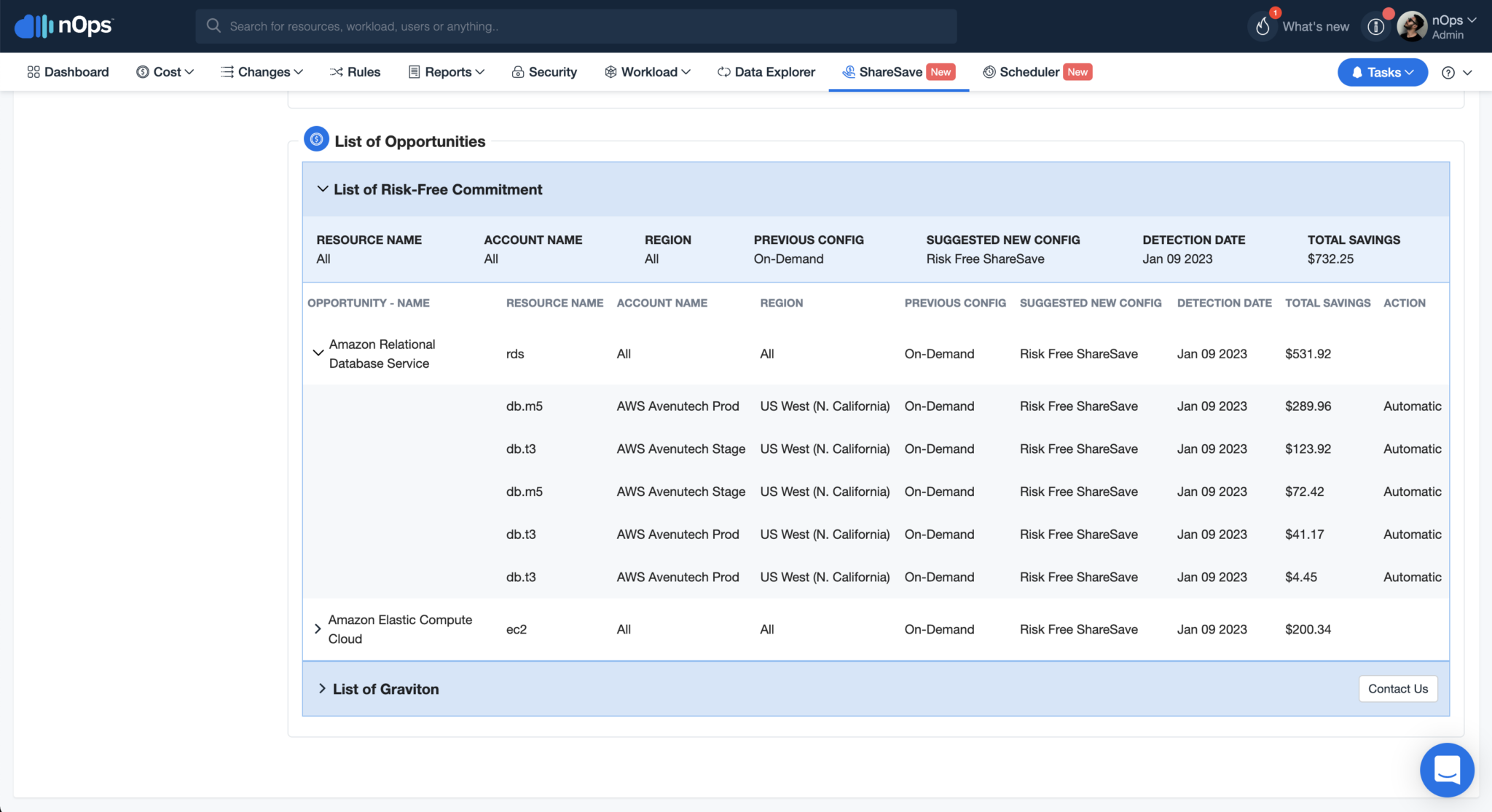This screenshot has height=812, width=1492.
Task: Expand the List of Graviton section
Action: [322, 689]
